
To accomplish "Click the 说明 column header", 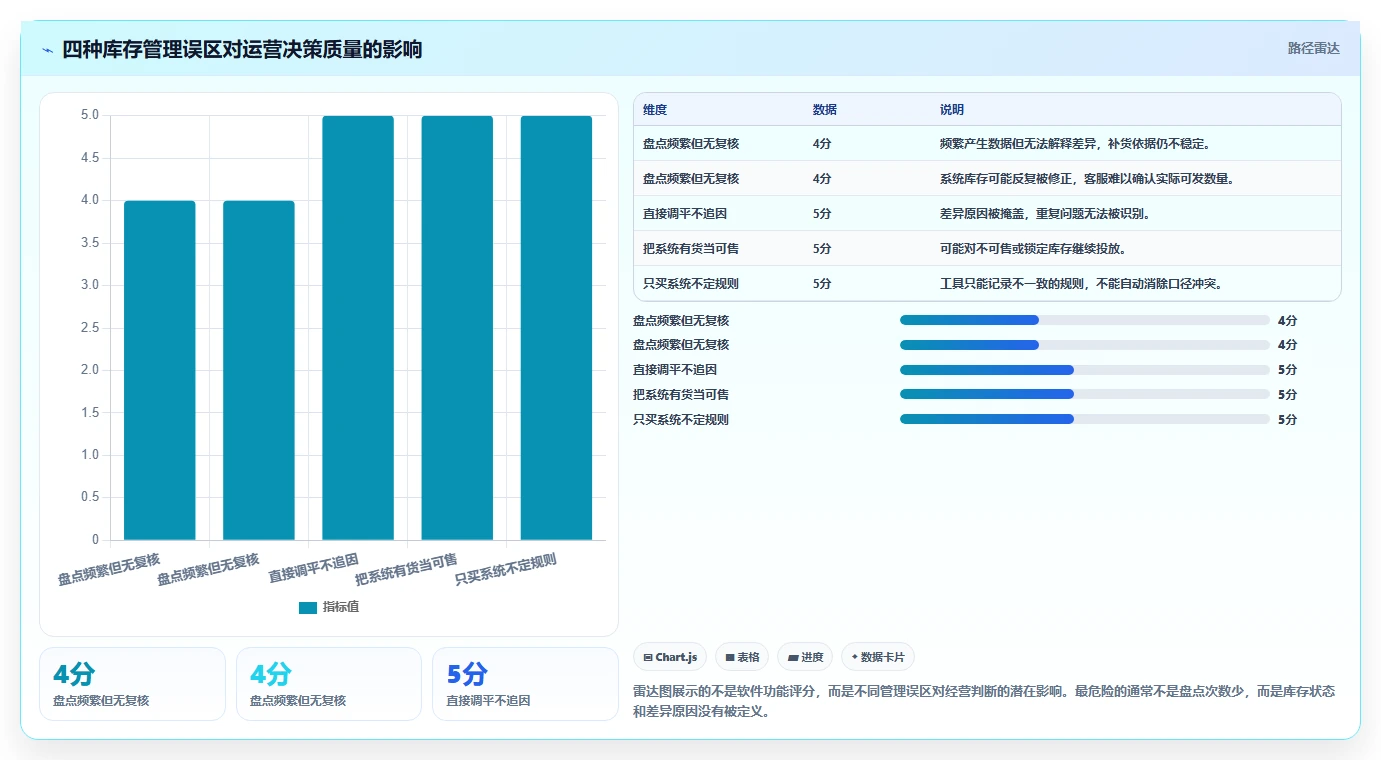I will 952,110.
